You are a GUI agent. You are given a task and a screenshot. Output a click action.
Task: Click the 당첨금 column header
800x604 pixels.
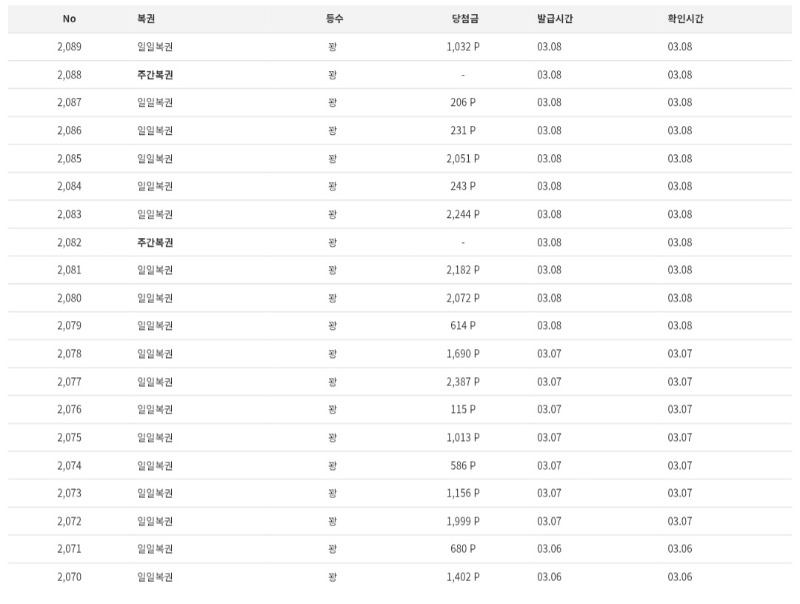click(x=463, y=19)
